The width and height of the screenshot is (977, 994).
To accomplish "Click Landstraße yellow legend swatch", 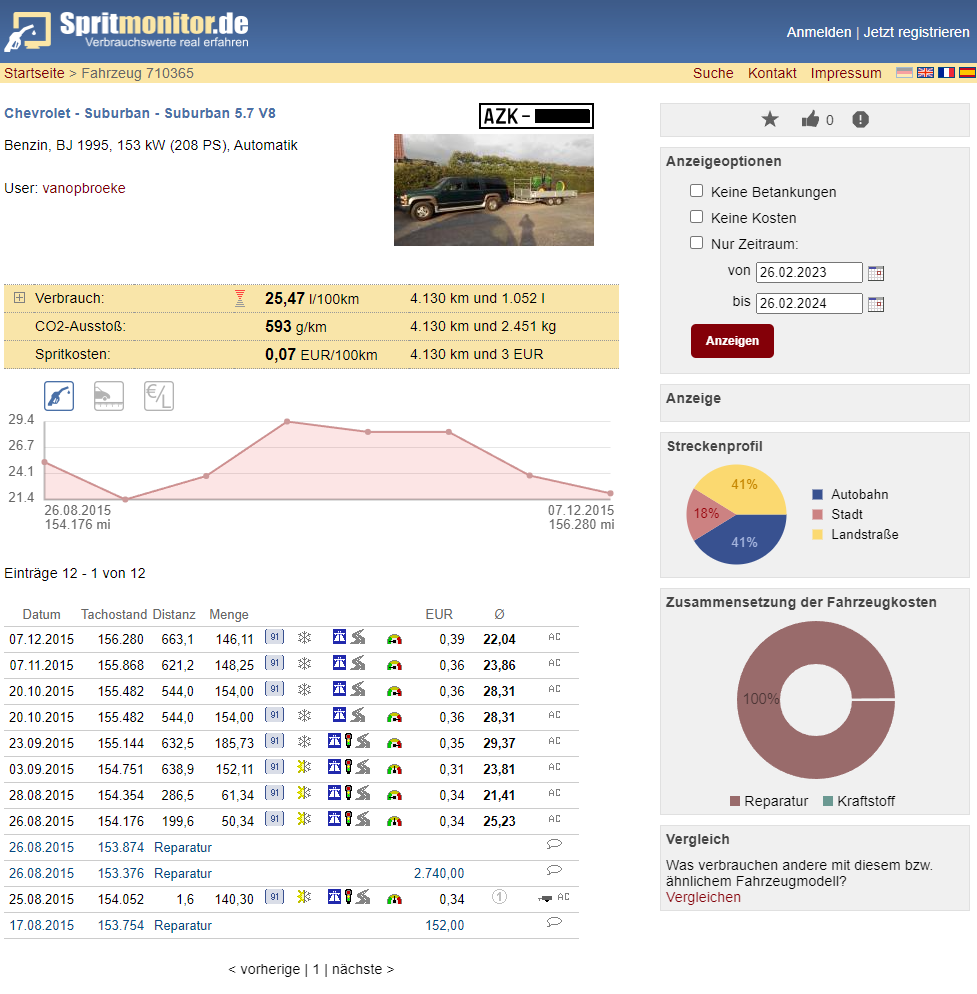I will point(818,534).
